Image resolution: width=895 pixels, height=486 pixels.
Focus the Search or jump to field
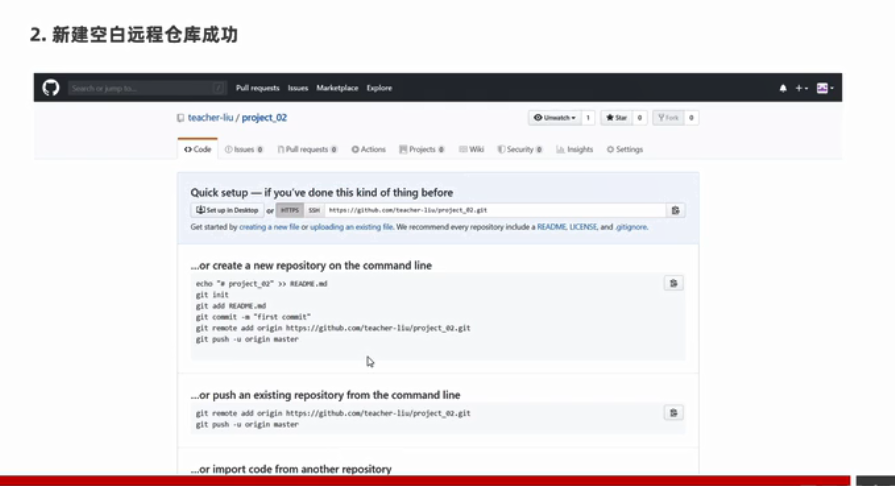tap(147, 88)
